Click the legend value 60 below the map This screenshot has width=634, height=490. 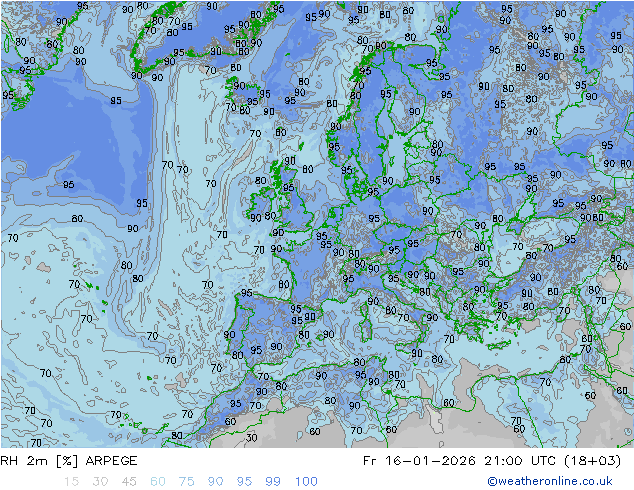click(158, 481)
